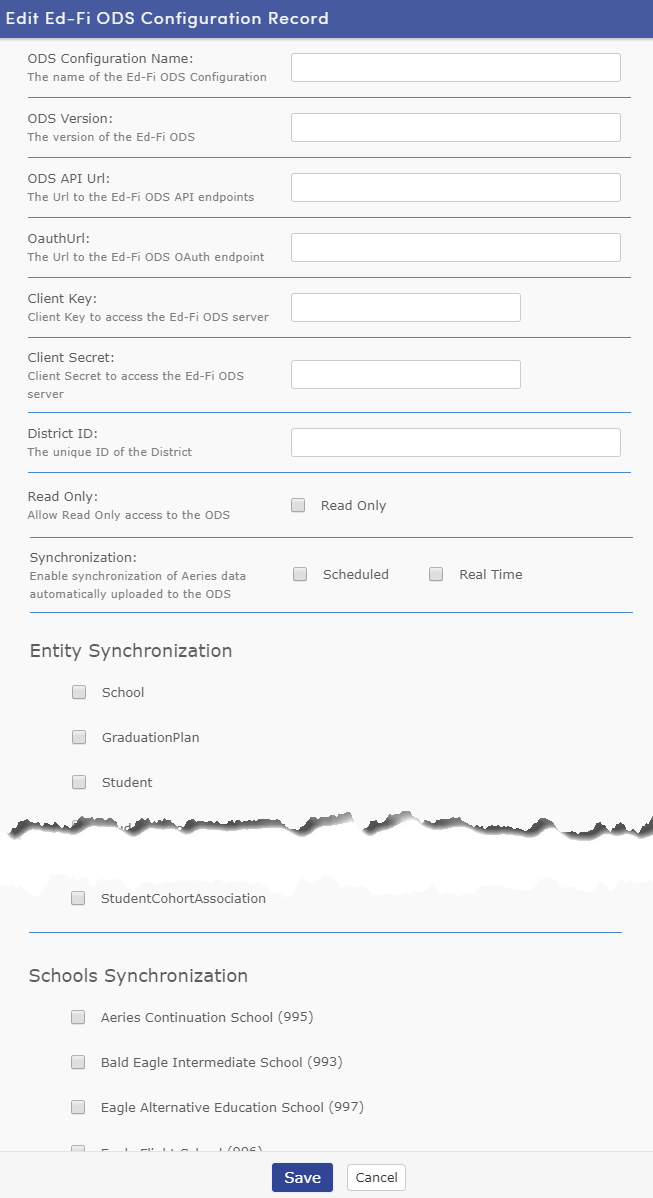
Task: Select the OauthUrl text field
Action: (454, 247)
